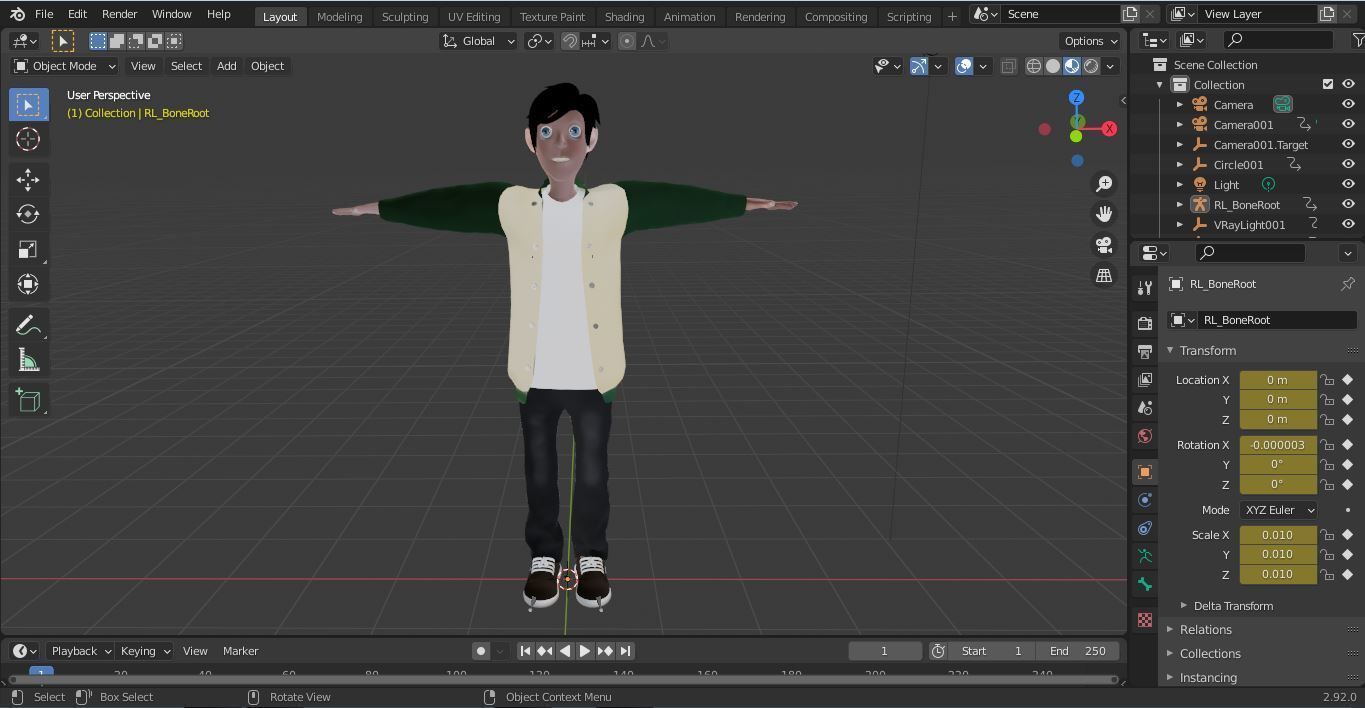Jump to the end frame

(x=625, y=651)
